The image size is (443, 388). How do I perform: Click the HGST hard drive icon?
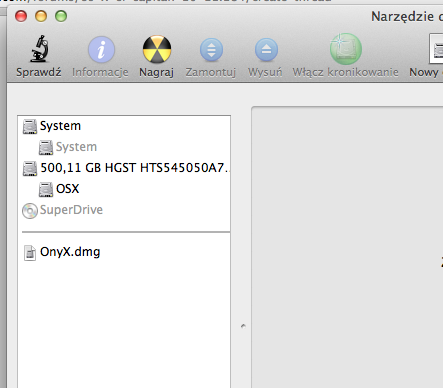30,169
